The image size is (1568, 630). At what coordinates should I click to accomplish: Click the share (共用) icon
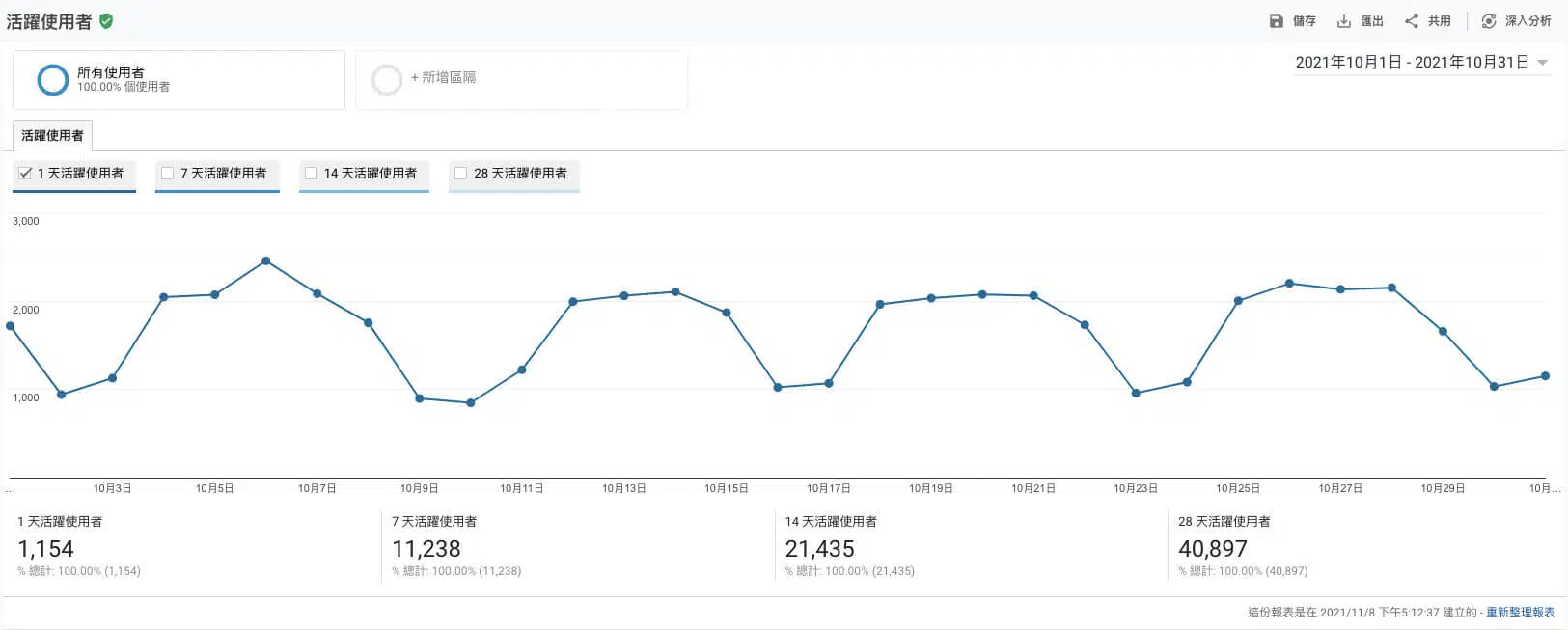1411,21
